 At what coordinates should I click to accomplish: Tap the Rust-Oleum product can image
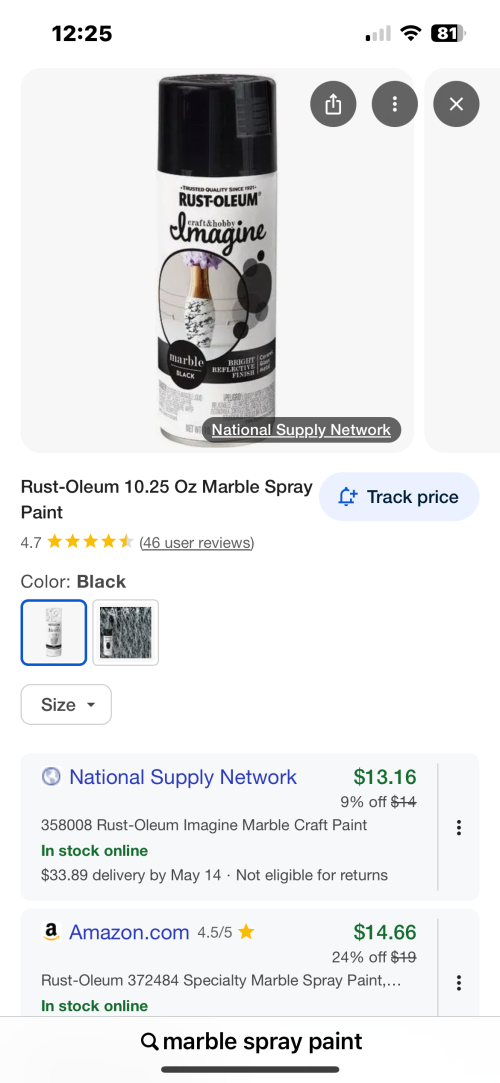(218, 260)
